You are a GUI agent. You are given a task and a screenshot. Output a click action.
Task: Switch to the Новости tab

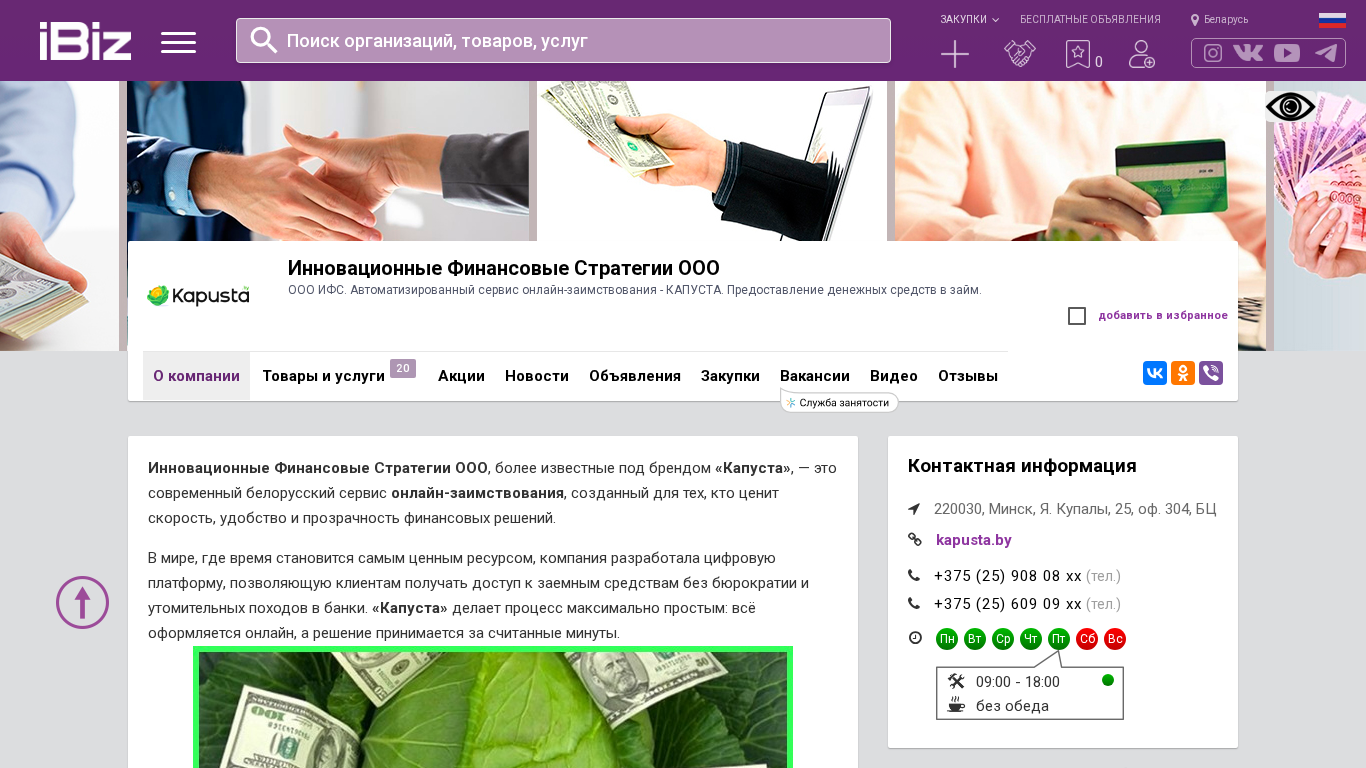coord(537,376)
